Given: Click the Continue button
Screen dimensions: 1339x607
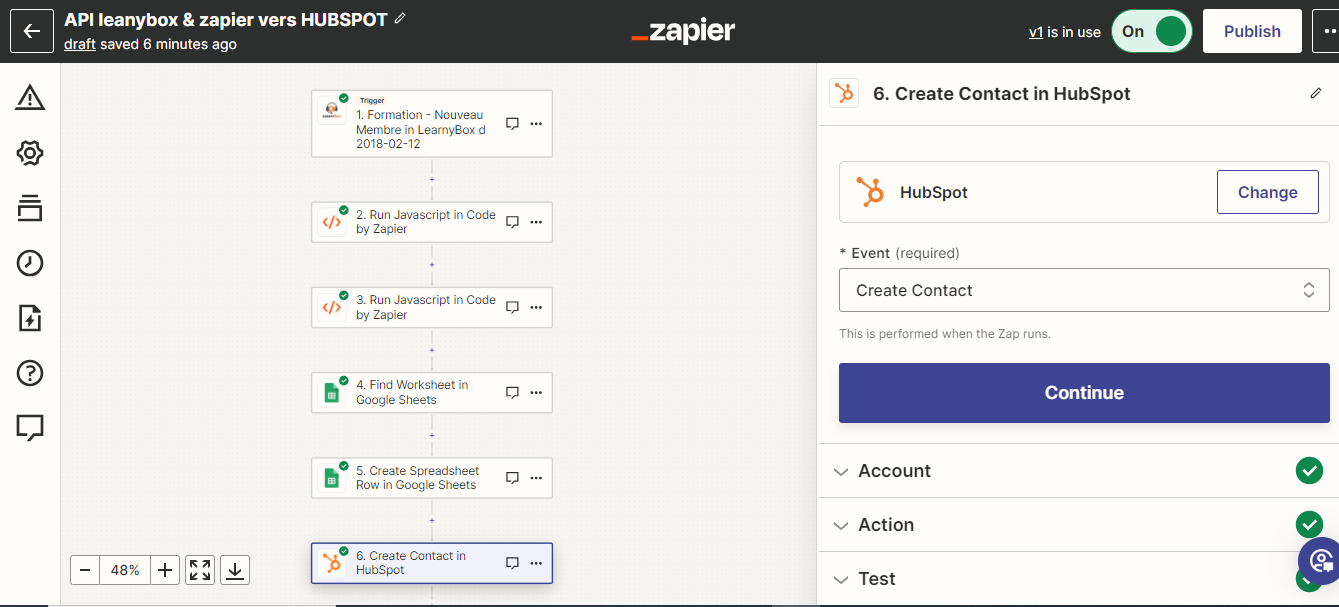Looking at the screenshot, I should tap(1084, 393).
